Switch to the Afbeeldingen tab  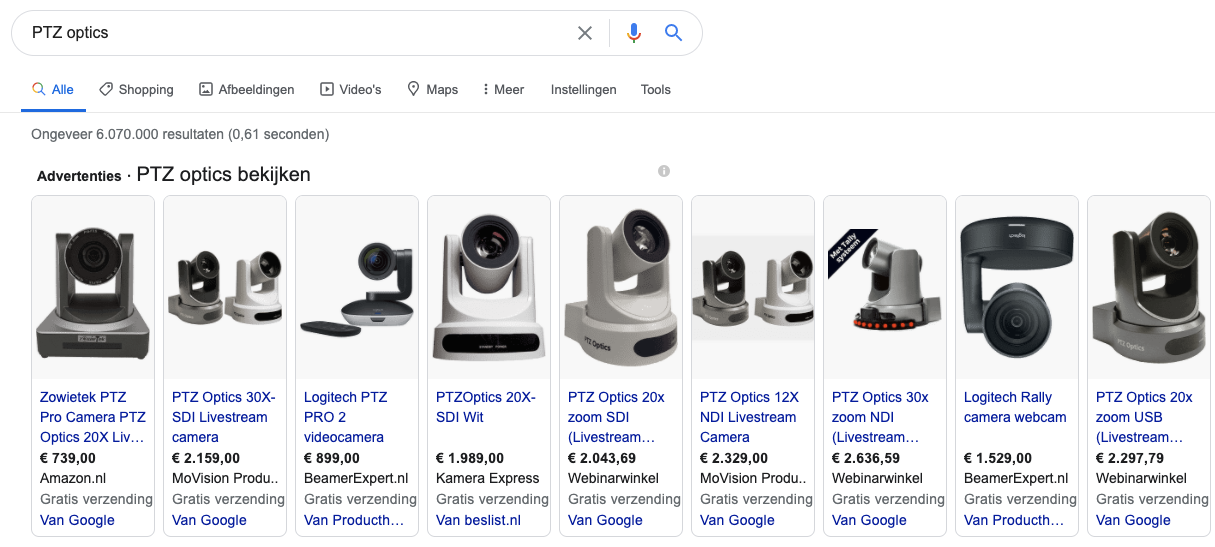(x=247, y=89)
